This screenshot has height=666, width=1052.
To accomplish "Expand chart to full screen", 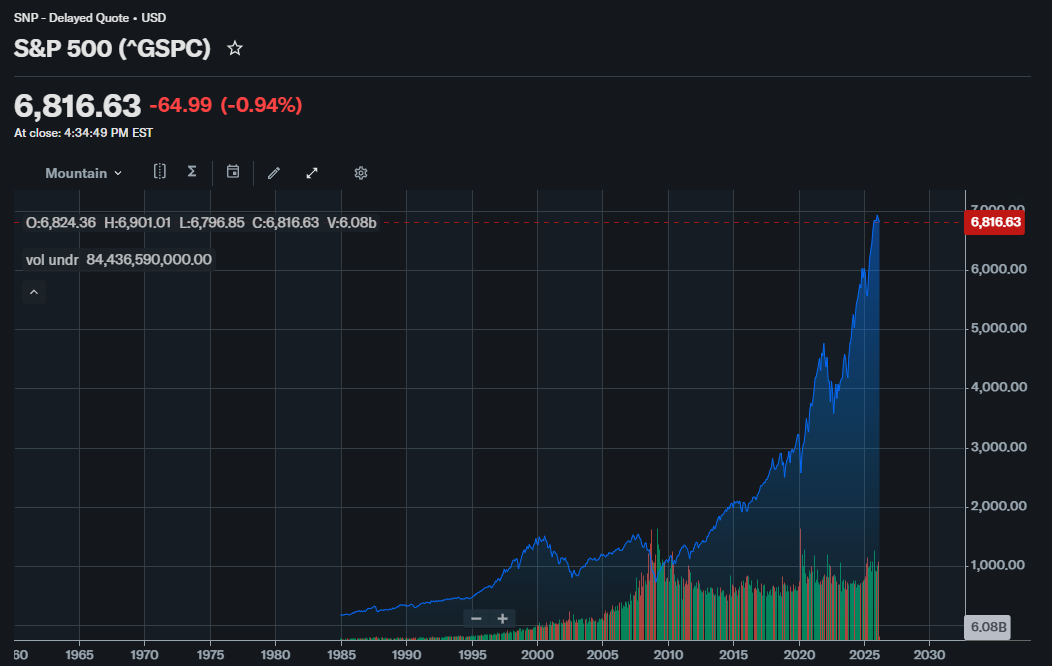I will (x=312, y=173).
